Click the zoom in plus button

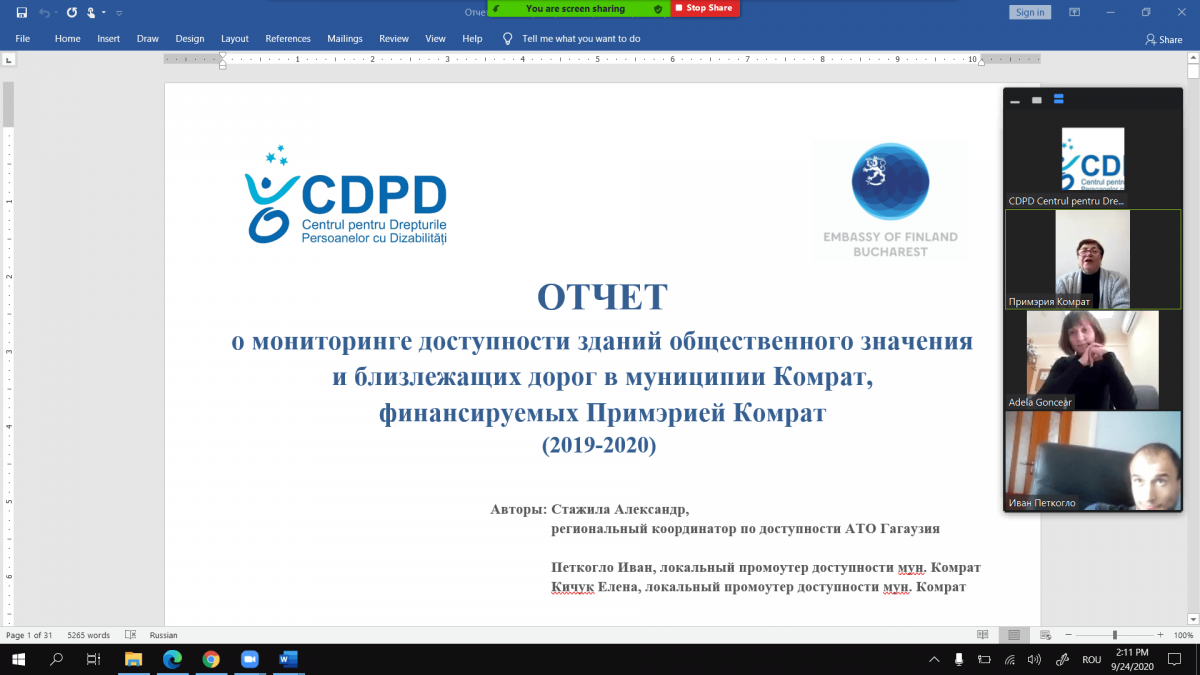(1161, 635)
